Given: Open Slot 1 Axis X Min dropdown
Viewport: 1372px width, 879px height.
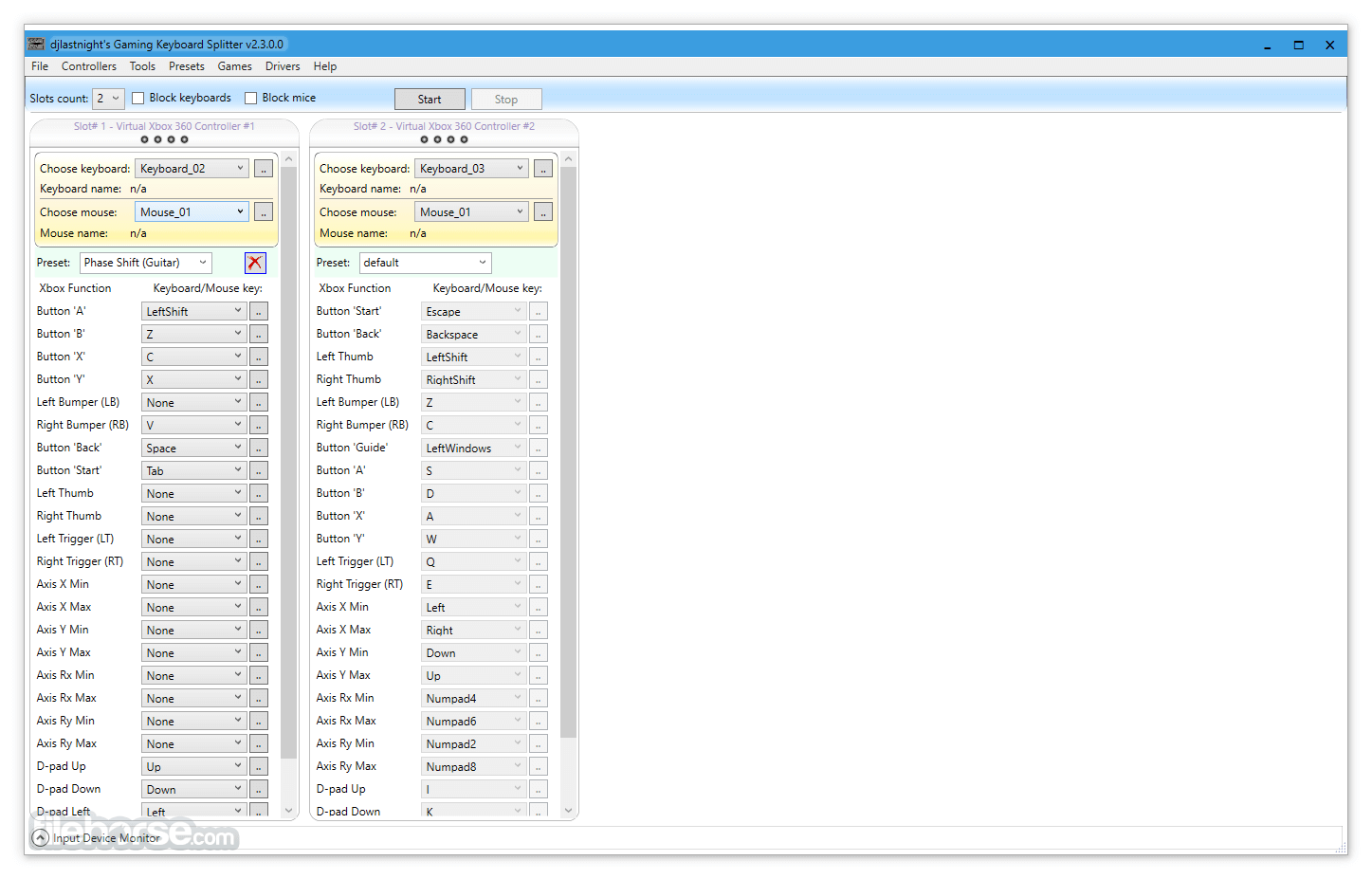Looking at the screenshot, I should (194, 584).
